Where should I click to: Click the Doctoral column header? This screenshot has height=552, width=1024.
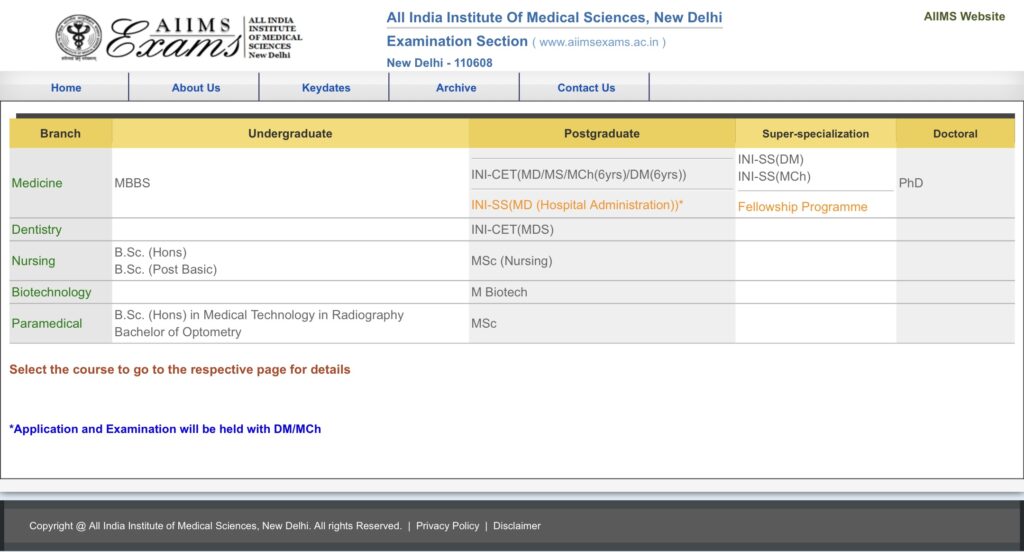pos(955,133)
